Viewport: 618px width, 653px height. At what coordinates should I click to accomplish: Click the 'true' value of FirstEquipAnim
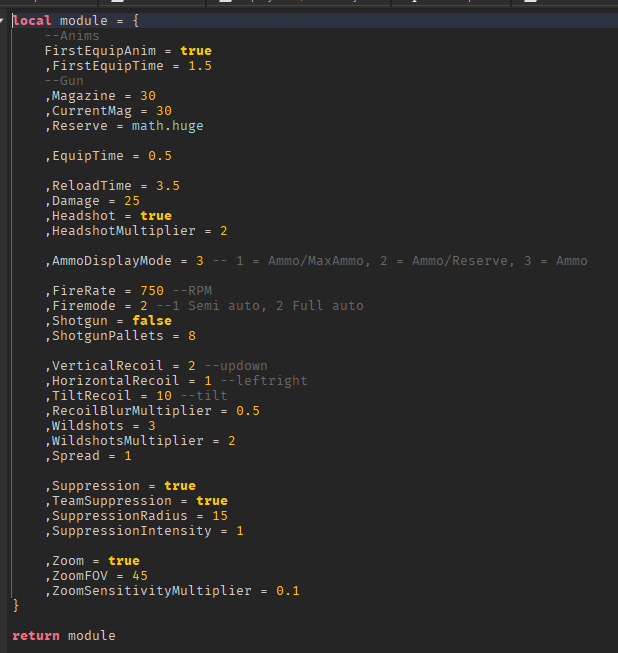point(196,51)
